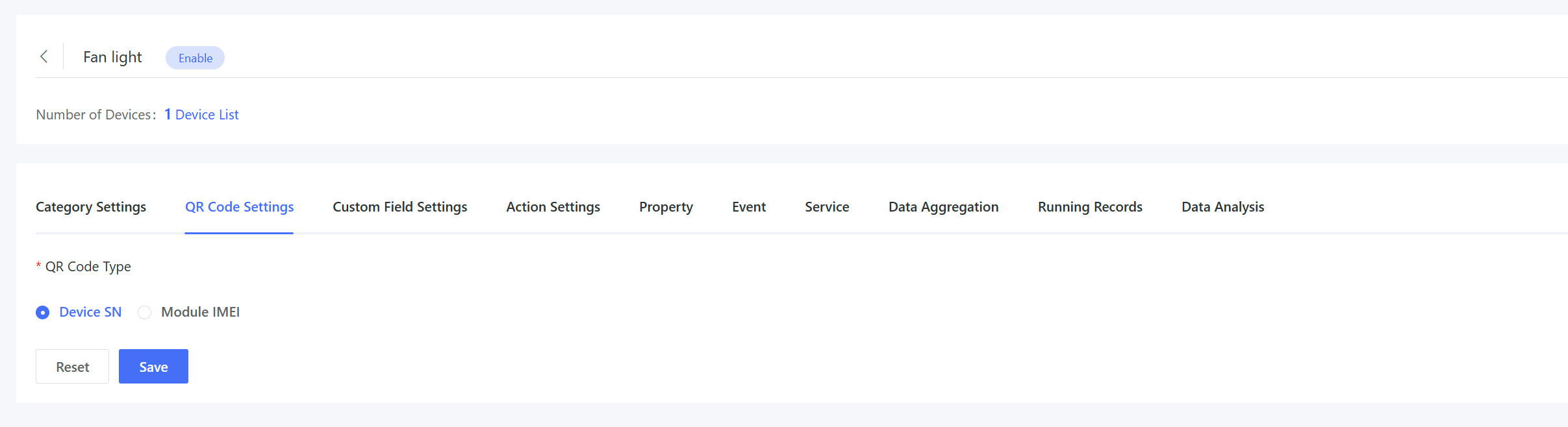Select the QR Code Settings tab
This screenshot has width=1568, height=427.
tap(239, 207)
